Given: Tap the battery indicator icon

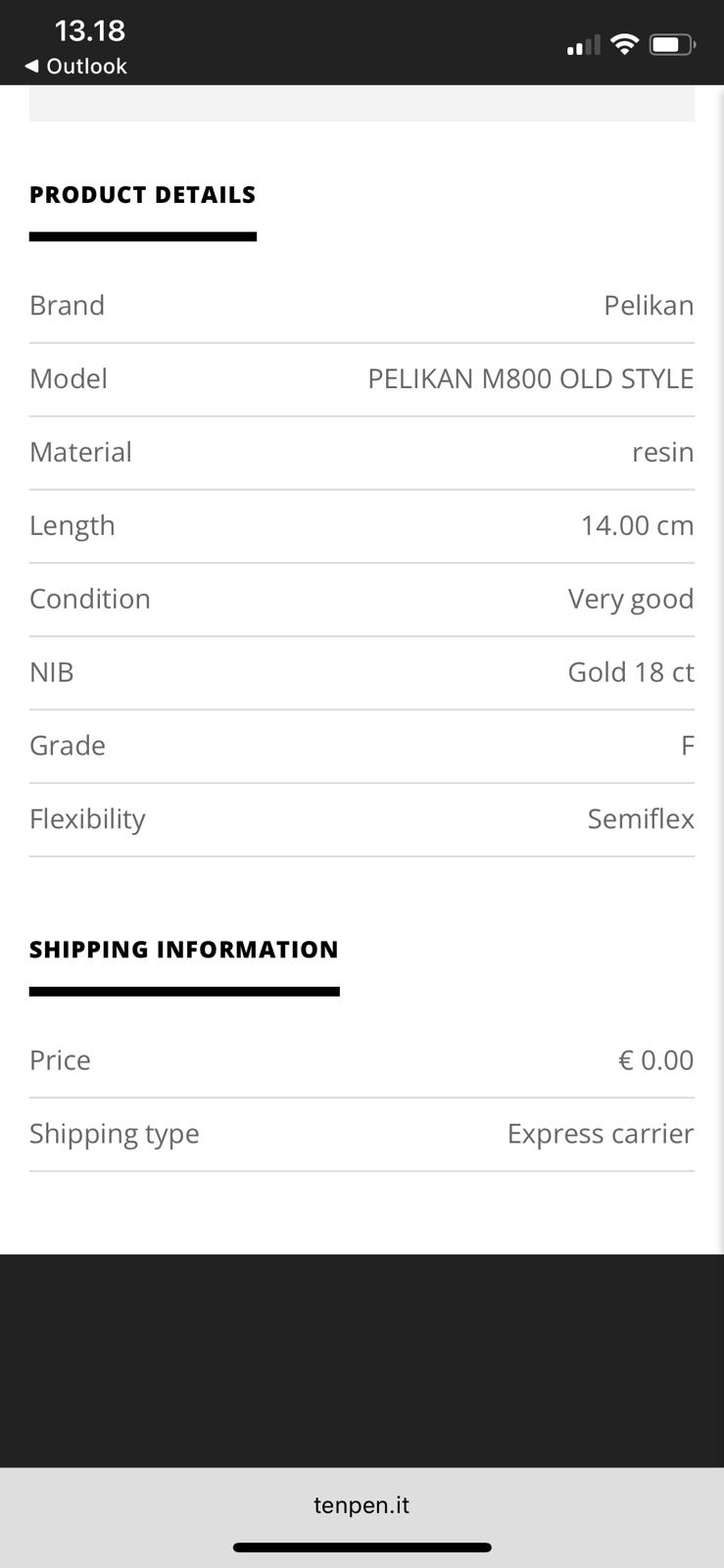Looking at the screenshot, I should (x=672, y=44).
